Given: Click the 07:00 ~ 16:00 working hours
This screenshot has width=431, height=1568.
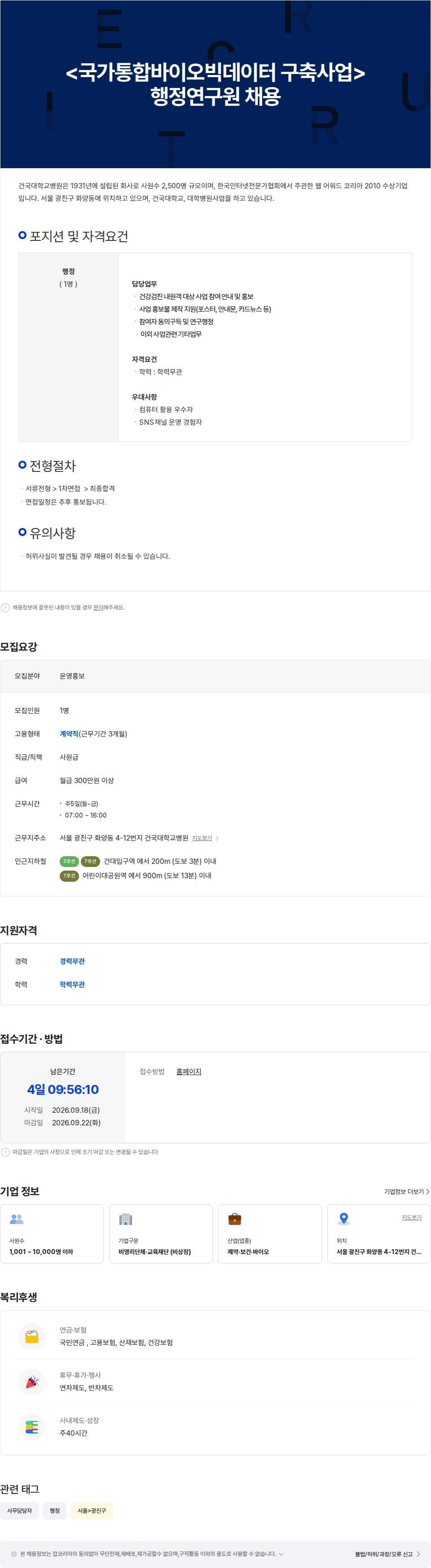Looking at the screenshot, I should pyautogui.click(x=86, y=815).
